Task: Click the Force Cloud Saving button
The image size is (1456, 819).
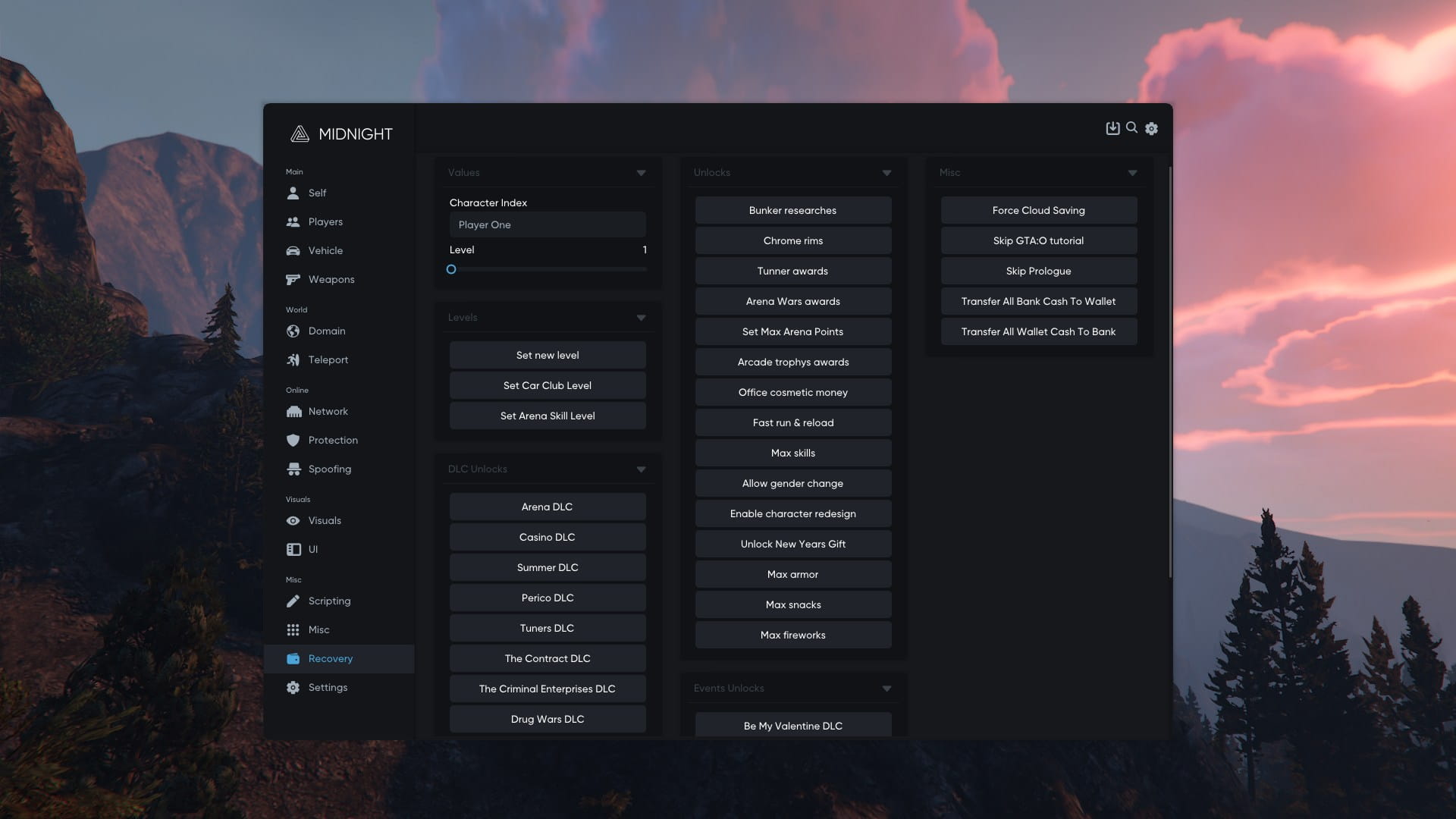Action: click(1038, 211)
